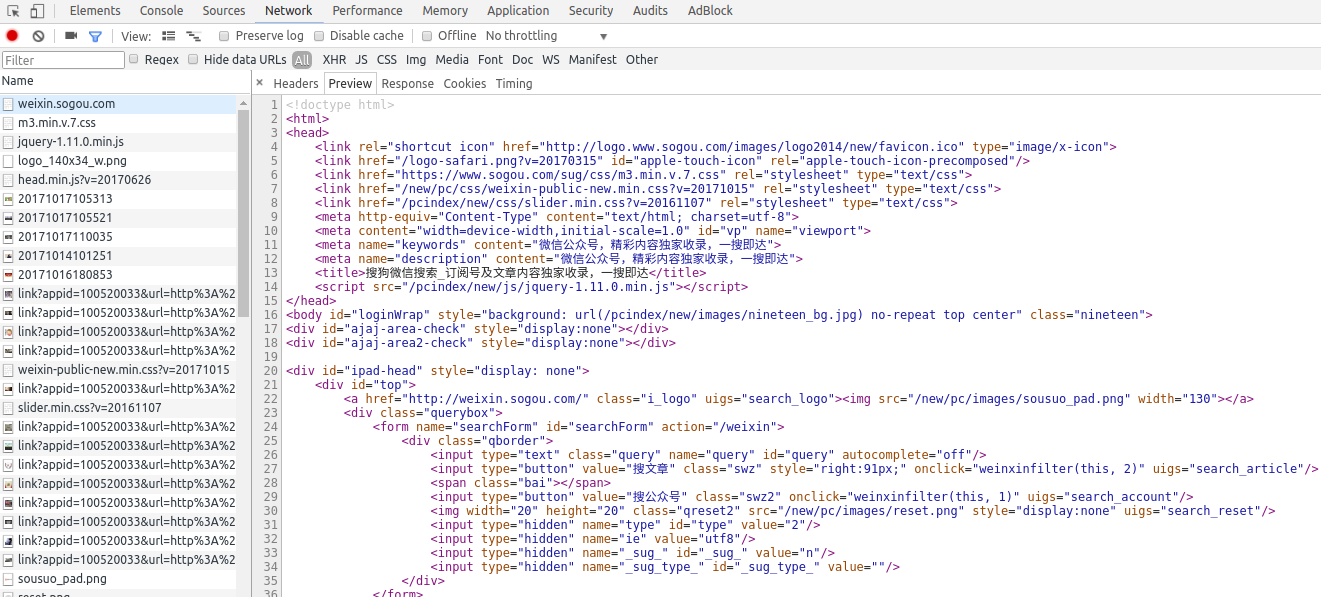Enable the Preserve log checkbox
Screen dimensions: 1321x597
point(225,36)
